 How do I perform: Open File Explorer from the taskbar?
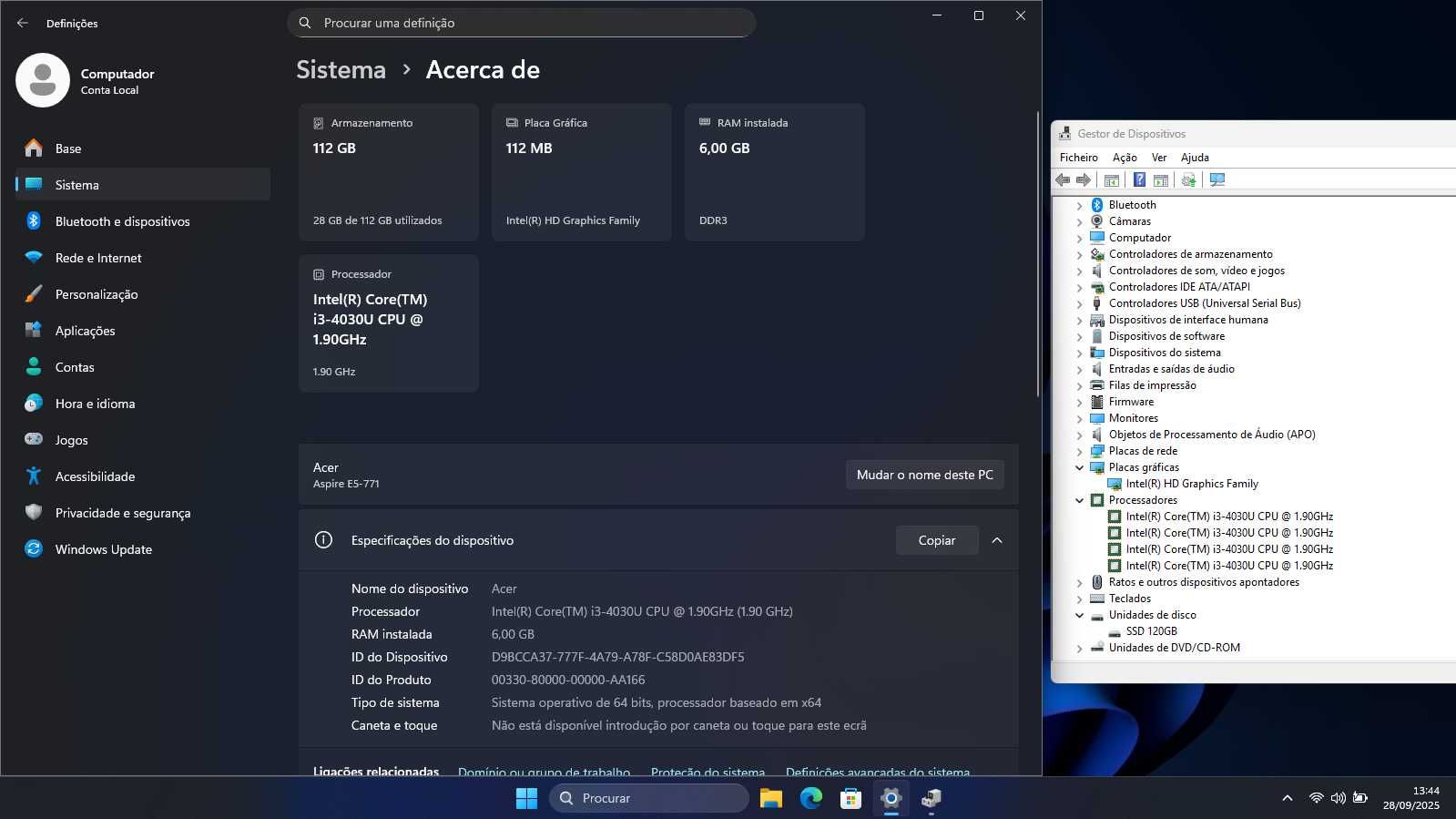click(771, 798)
